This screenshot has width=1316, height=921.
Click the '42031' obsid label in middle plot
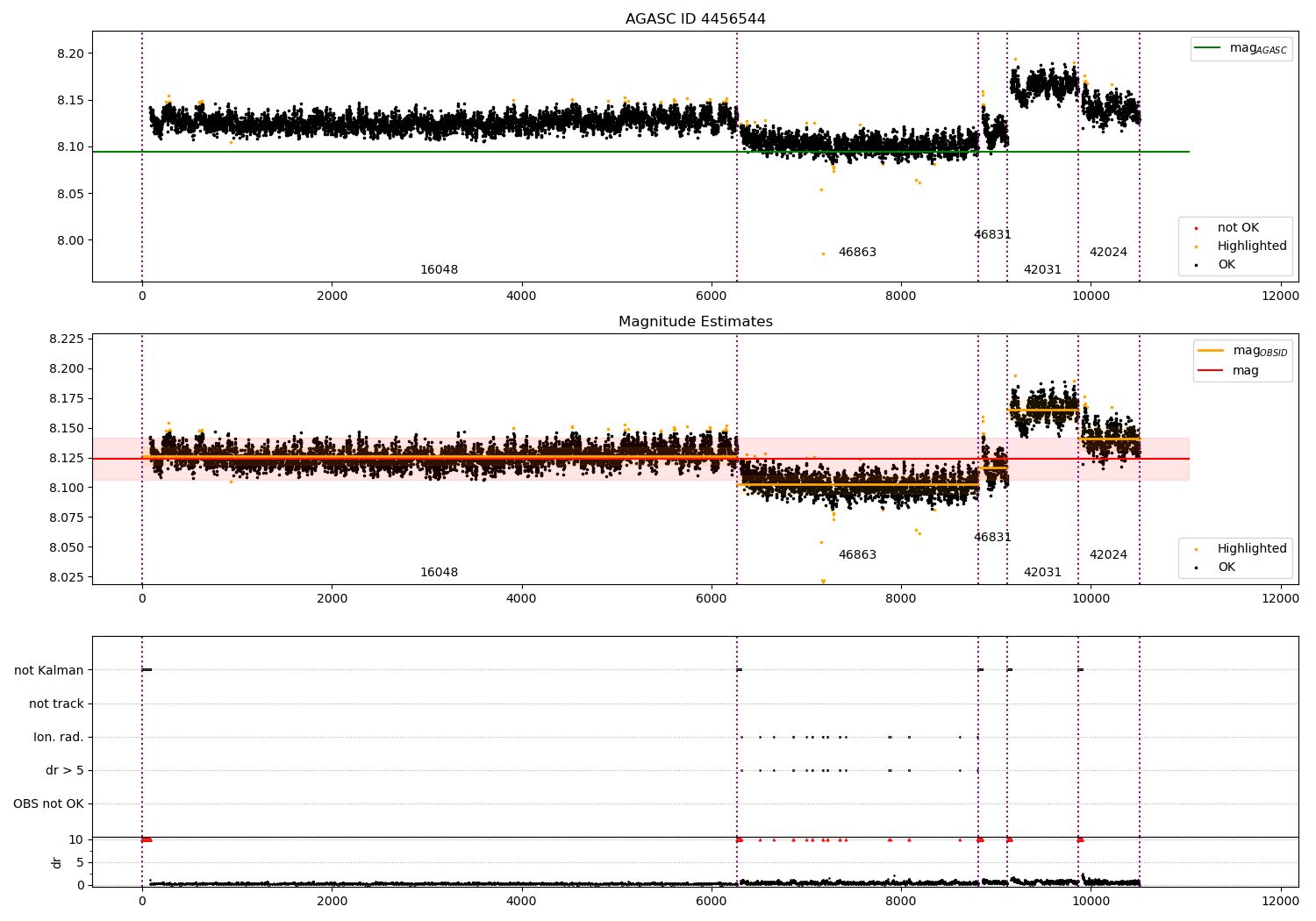(1042, 572)
